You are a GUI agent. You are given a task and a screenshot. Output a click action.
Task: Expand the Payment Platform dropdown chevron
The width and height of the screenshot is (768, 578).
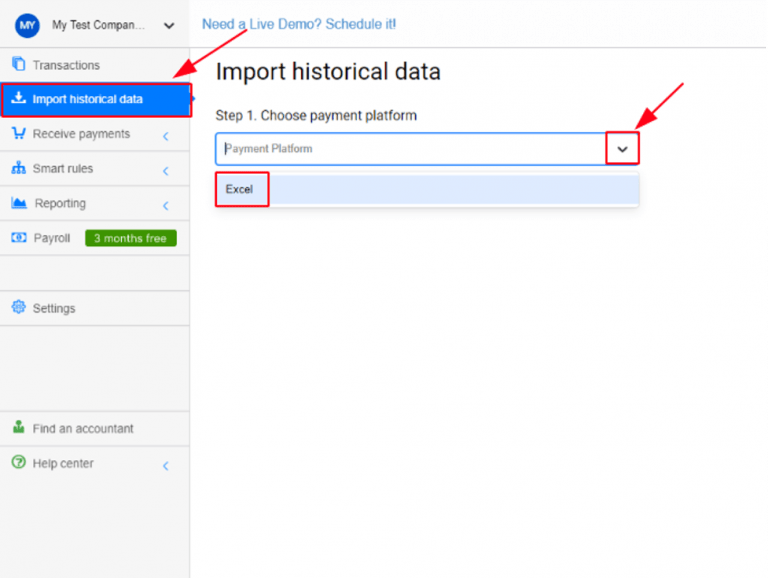coord(622,149)
